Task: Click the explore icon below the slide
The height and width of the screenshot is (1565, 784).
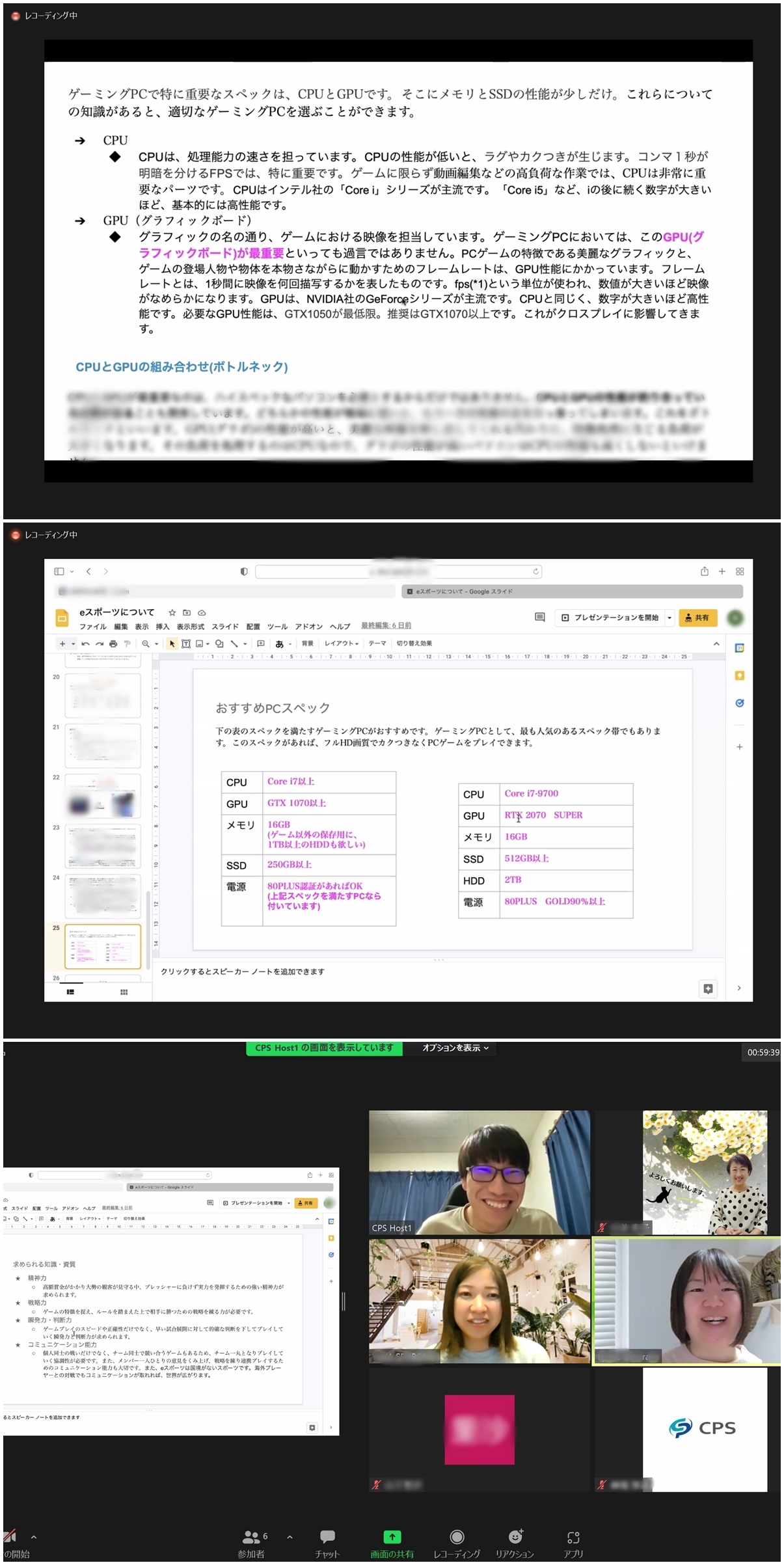Action: 708,988
